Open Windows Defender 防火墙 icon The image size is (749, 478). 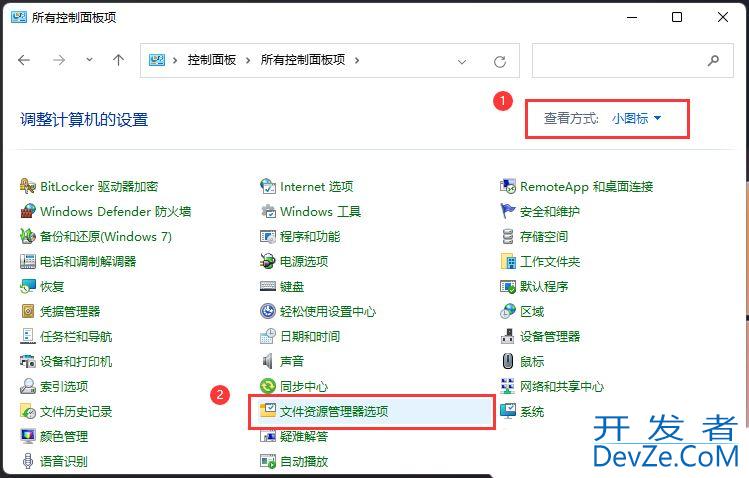(x=28, y=211)
